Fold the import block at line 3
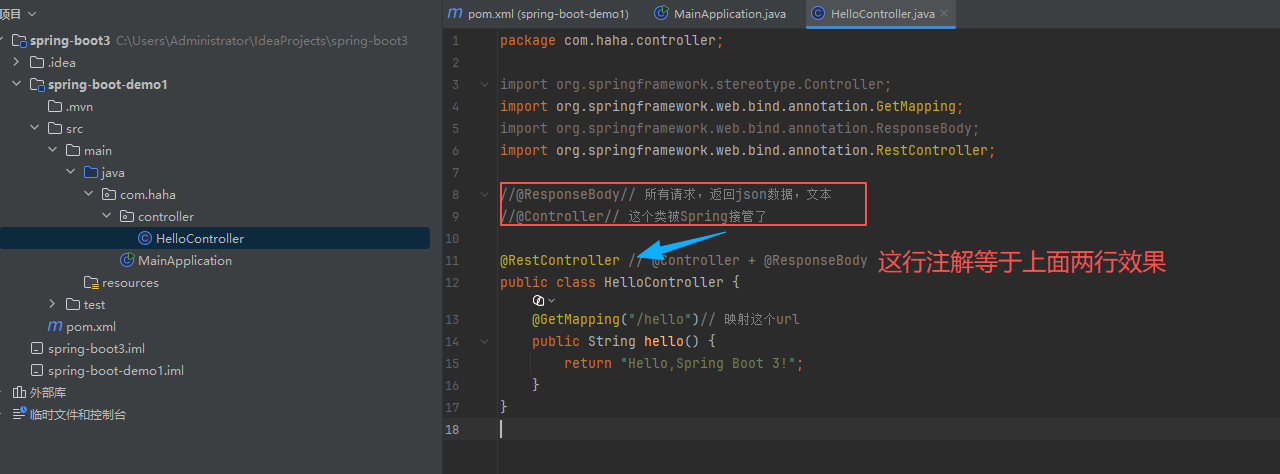1280x474 pixels. [484, 84]
